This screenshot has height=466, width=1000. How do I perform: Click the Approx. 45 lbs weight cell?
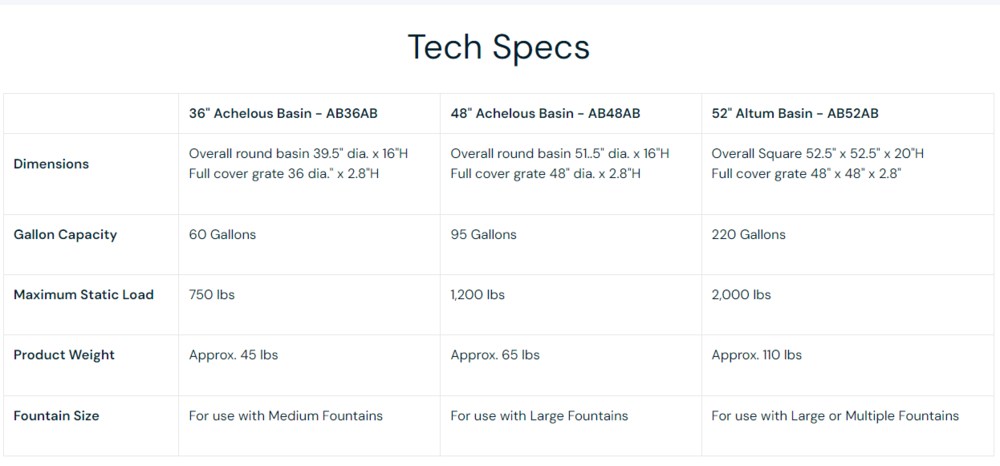click(233, 355)
